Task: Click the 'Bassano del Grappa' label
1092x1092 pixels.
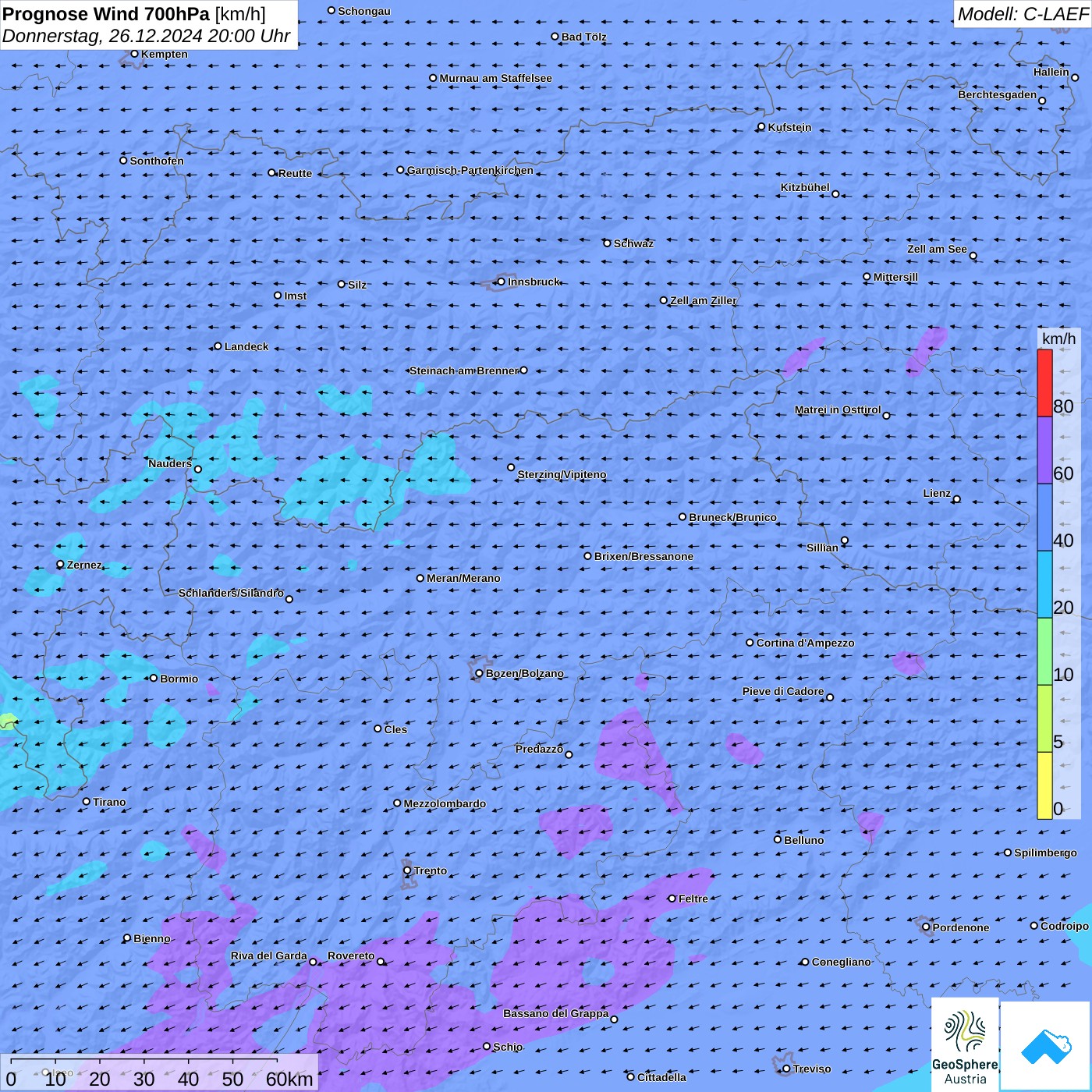Action: tap(555, 1013)
